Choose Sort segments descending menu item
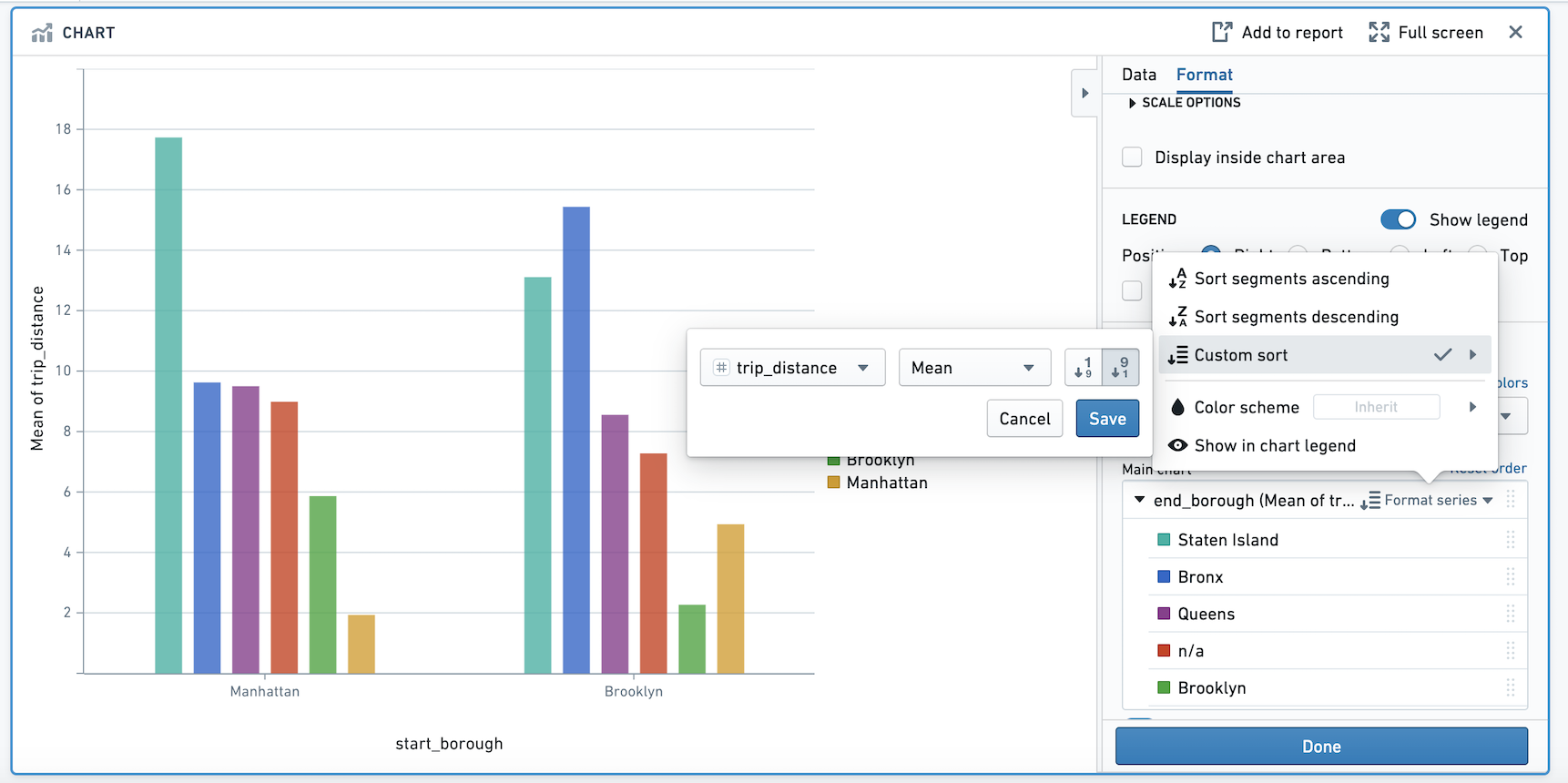The image size is (1568, 783). (1325, 317)
